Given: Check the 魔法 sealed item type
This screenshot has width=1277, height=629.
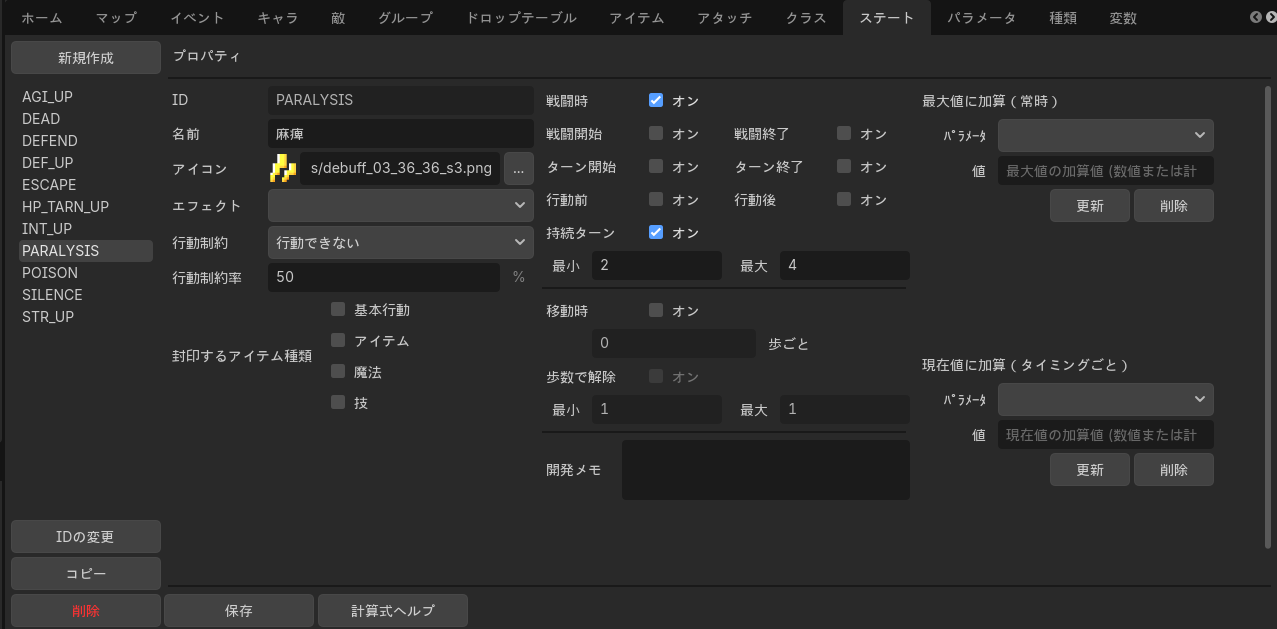Looking at the screenshot, I should click(338, 372).
